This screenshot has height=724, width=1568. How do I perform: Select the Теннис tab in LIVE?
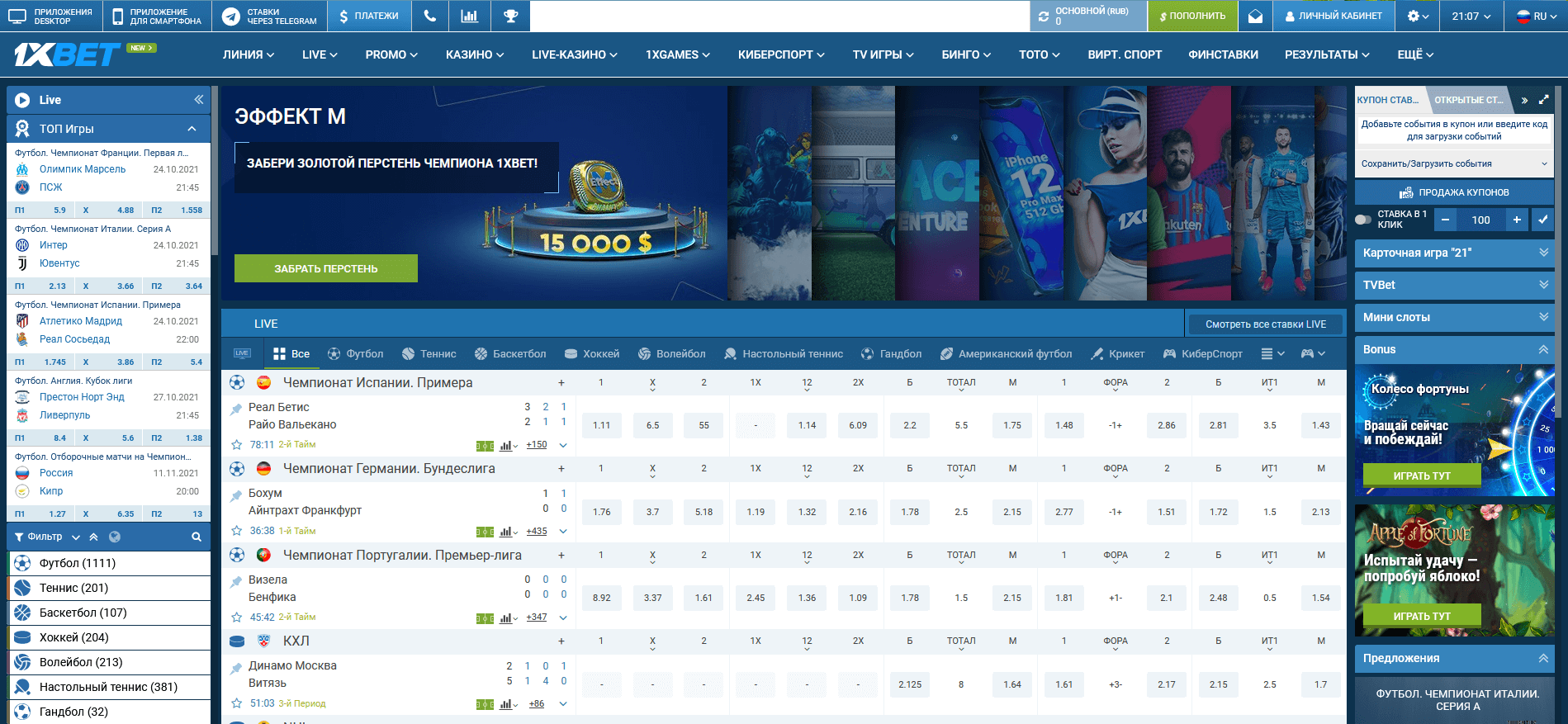(429, 353)
